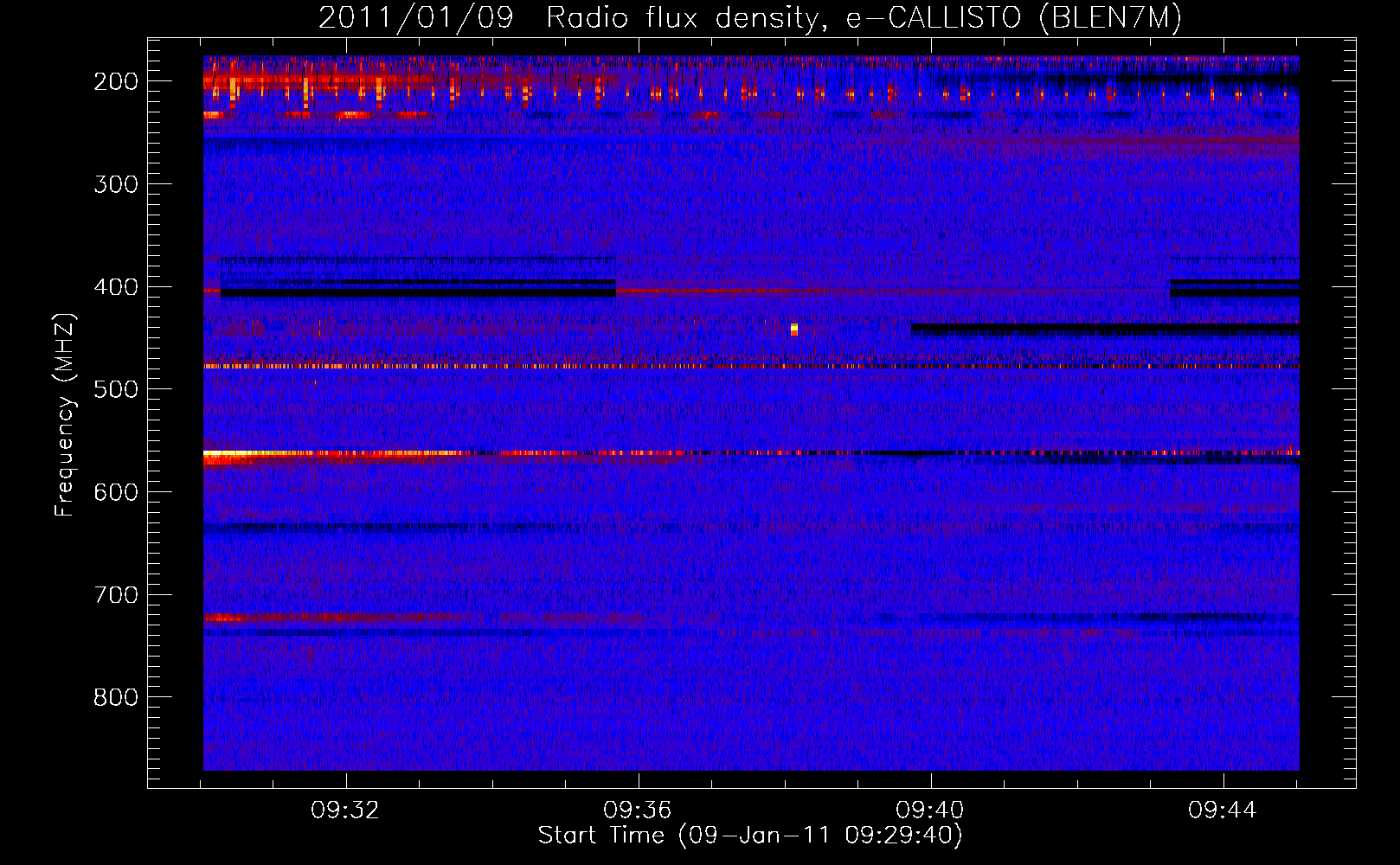This screenshot has height=865, width=1400.
Task: Click the 09:32 time tick label
Action: (x=345, y=811)
